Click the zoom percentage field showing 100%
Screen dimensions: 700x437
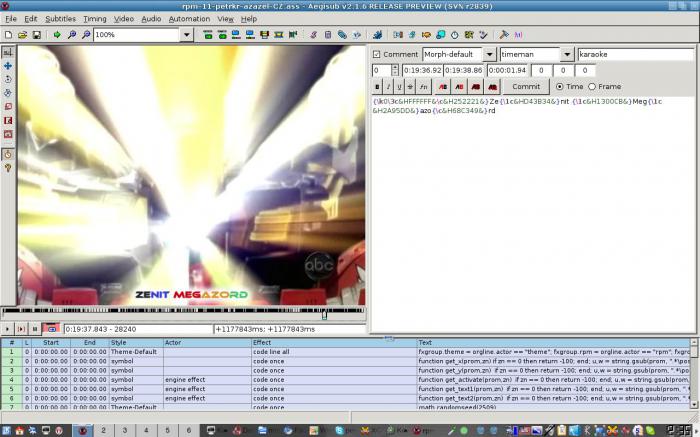137,35
